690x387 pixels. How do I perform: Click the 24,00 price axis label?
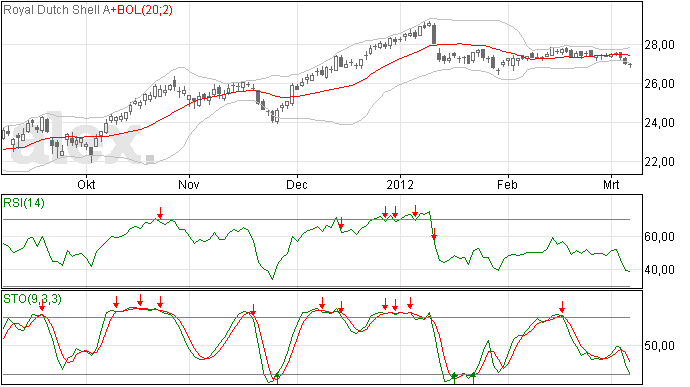pyautogui.click(x=659, y=123)
